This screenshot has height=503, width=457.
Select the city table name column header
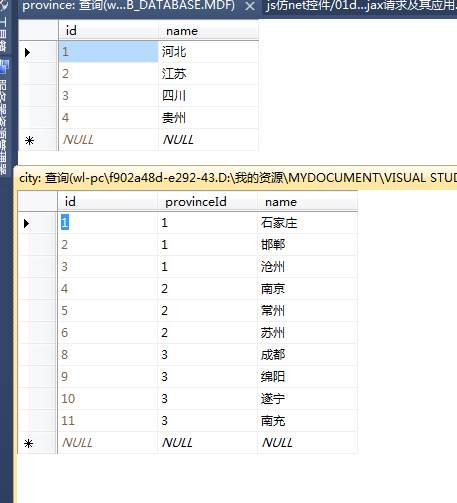pos(307,202)
